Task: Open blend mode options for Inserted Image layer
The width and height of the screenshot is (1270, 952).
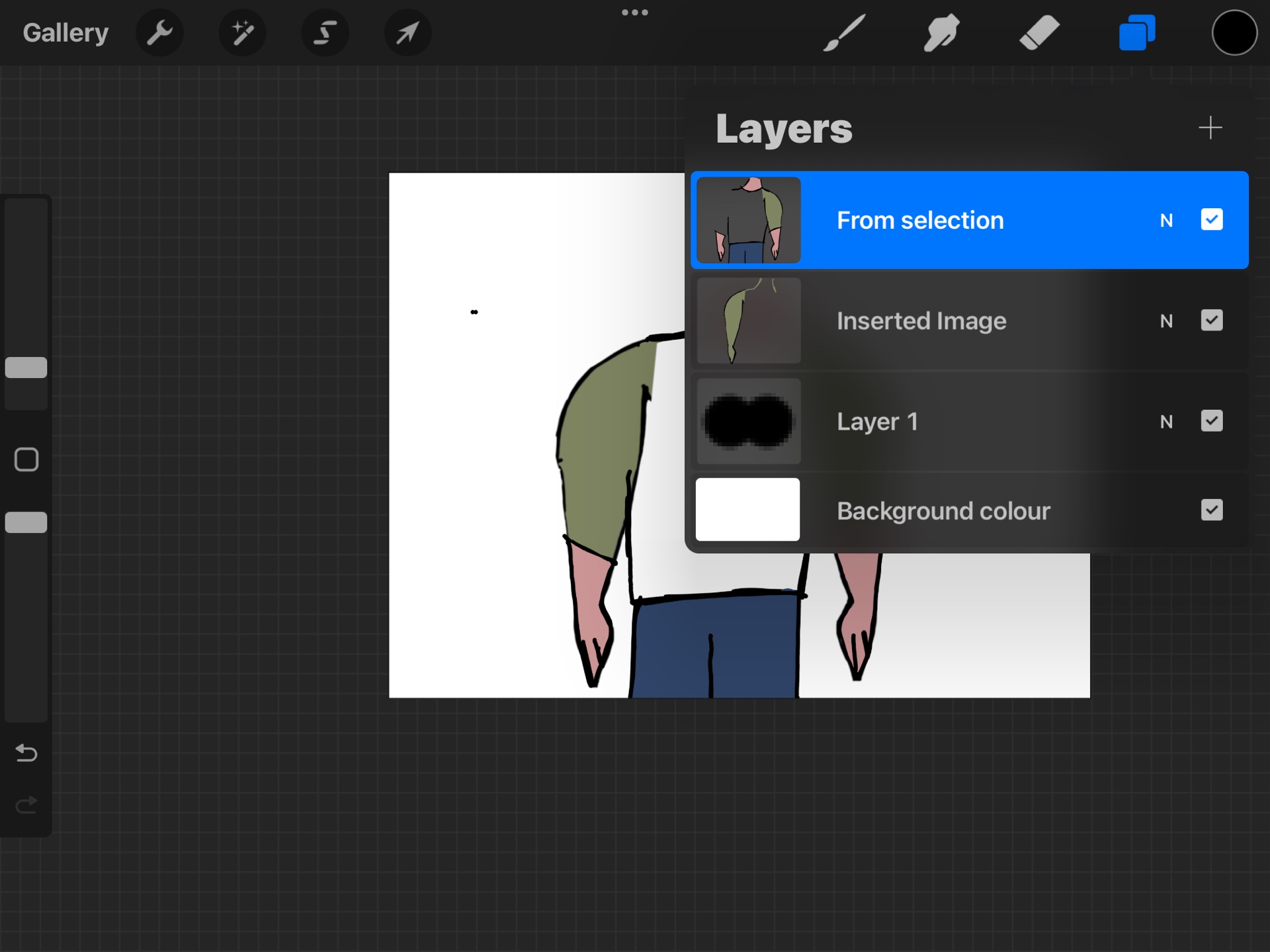Action: click(x=1167, y=321)
